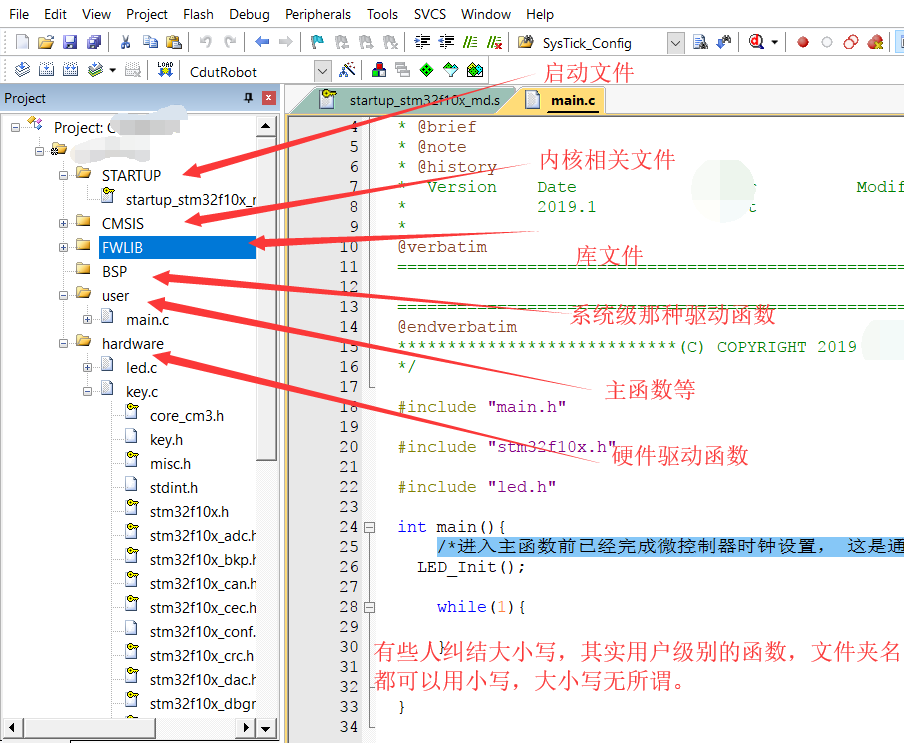Open Options for Target wand
The width and height of the screenshot is (904, 743).
pos(347,70)
